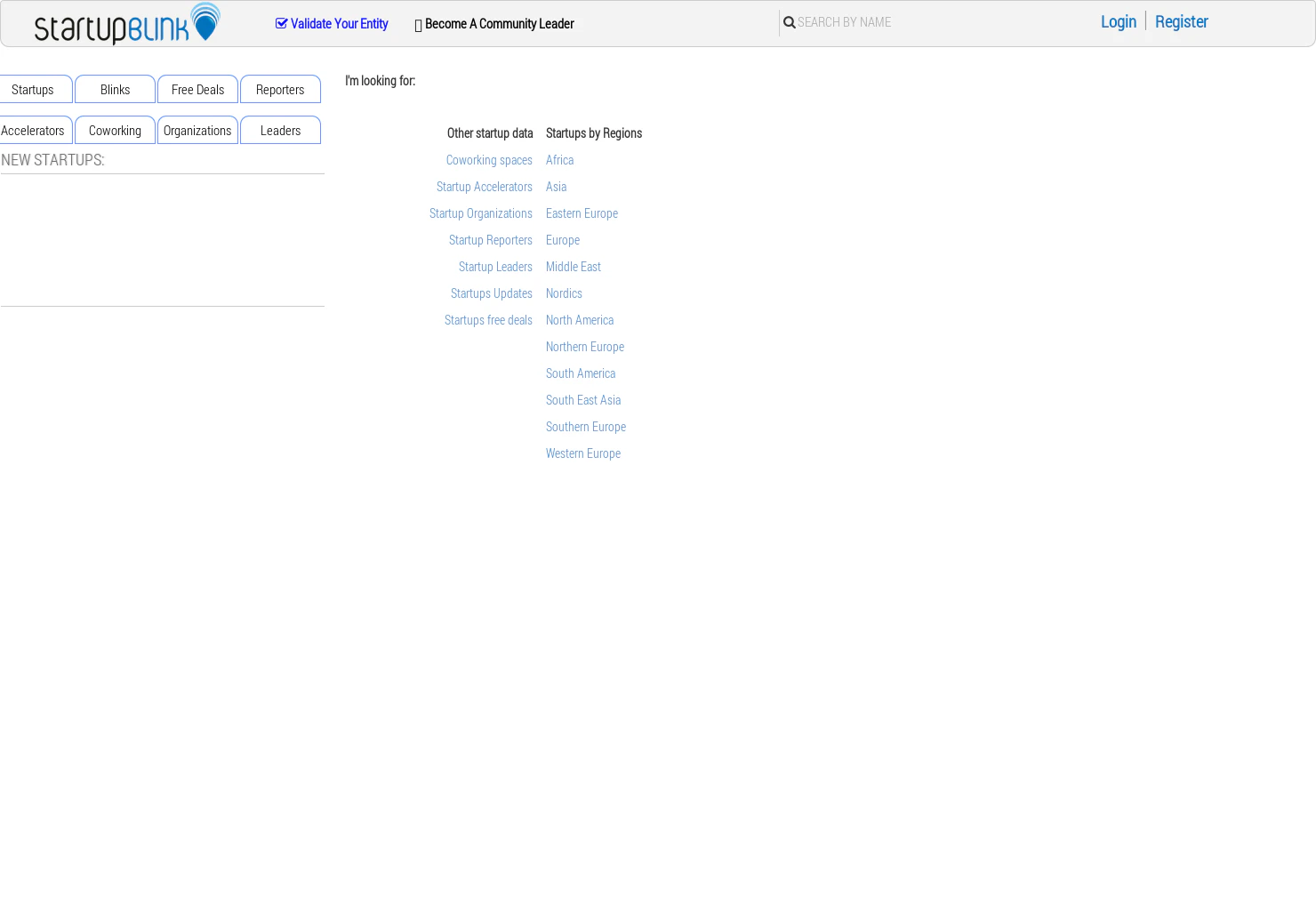Browse startups in Western Europe
The height and width of the screenshot is (922, 1316).
[x=583, y=453]
